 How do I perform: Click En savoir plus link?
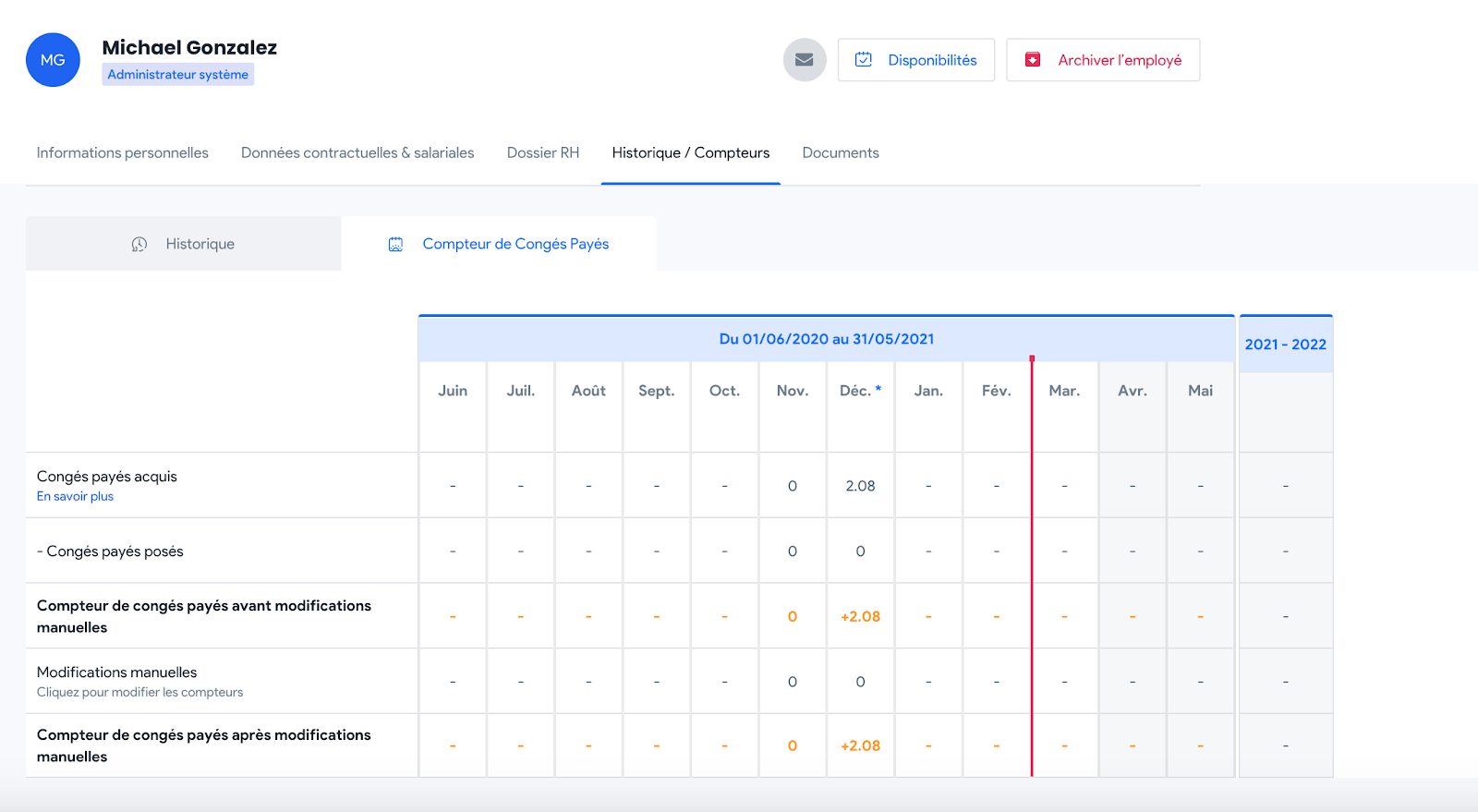coord(75,497)
